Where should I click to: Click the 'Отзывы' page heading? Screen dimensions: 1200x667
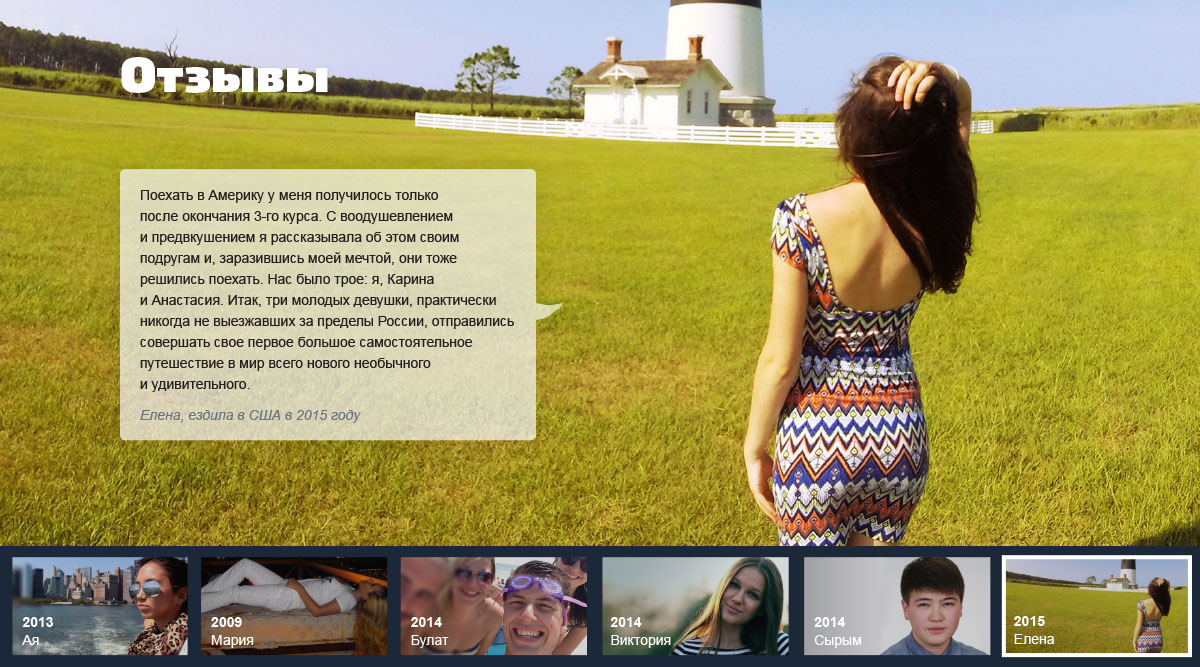tap(224, 77)
